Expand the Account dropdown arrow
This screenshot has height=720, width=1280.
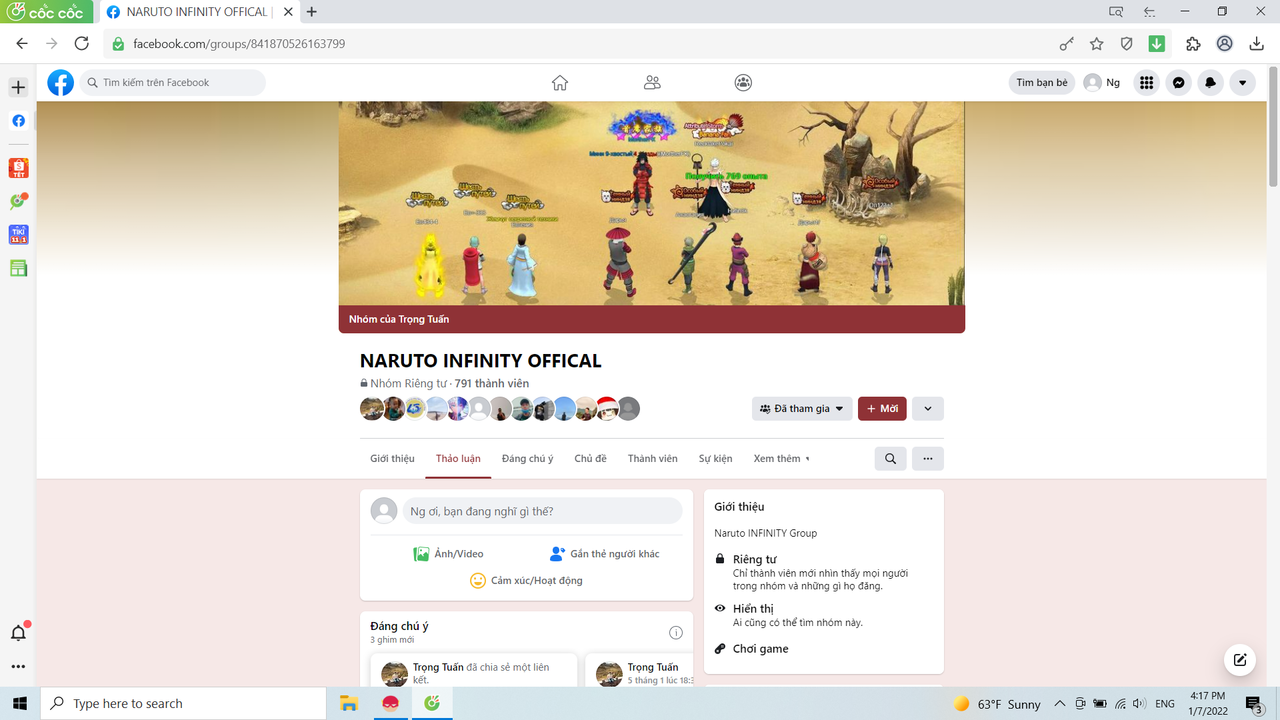[1242, 83]
